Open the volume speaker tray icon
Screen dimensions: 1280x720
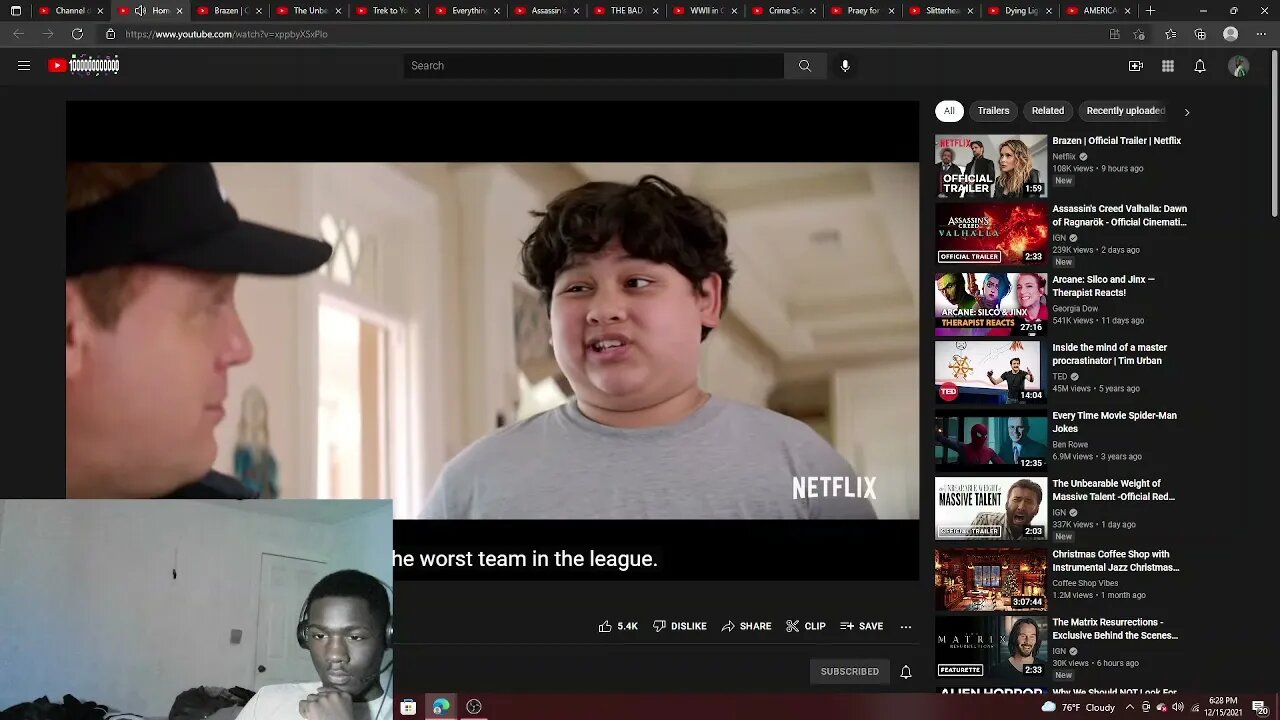1178,707
